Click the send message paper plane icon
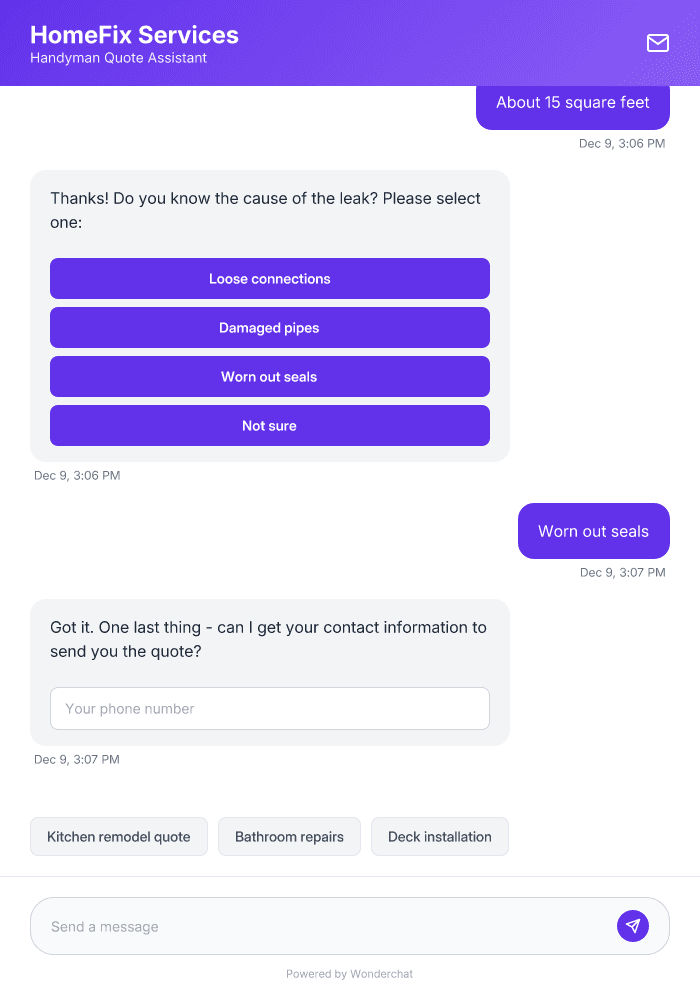The height and width of the screenshot is (1000, 700). pos(633,925)
